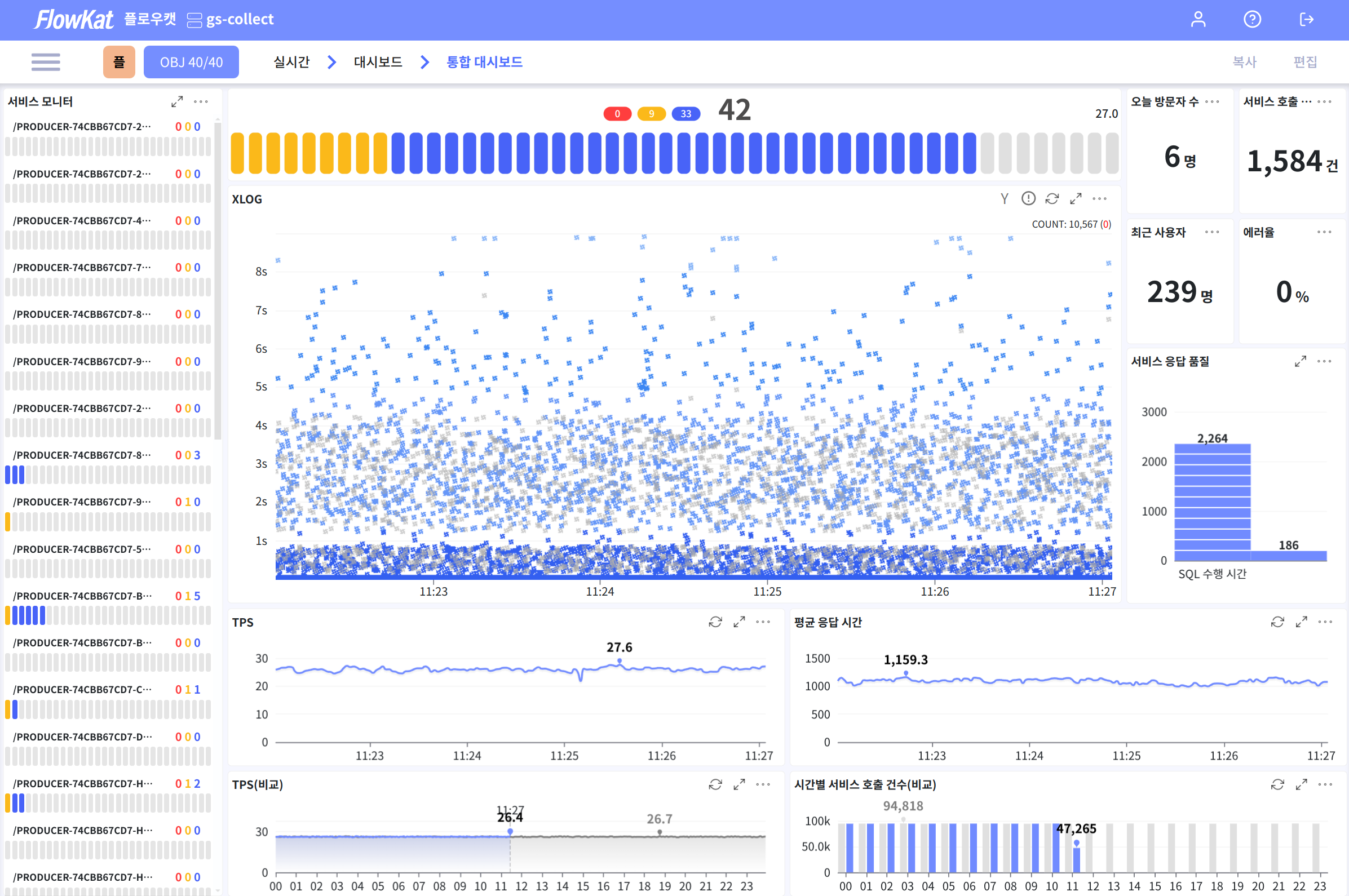The width and height of the screenshot is (1349, 896).
Task: Click the yellow 9 status badge
Action: tap(651, 114)
